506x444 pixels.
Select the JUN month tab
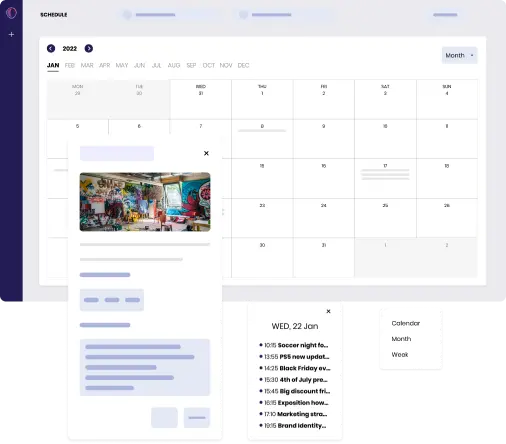point(139,65)
